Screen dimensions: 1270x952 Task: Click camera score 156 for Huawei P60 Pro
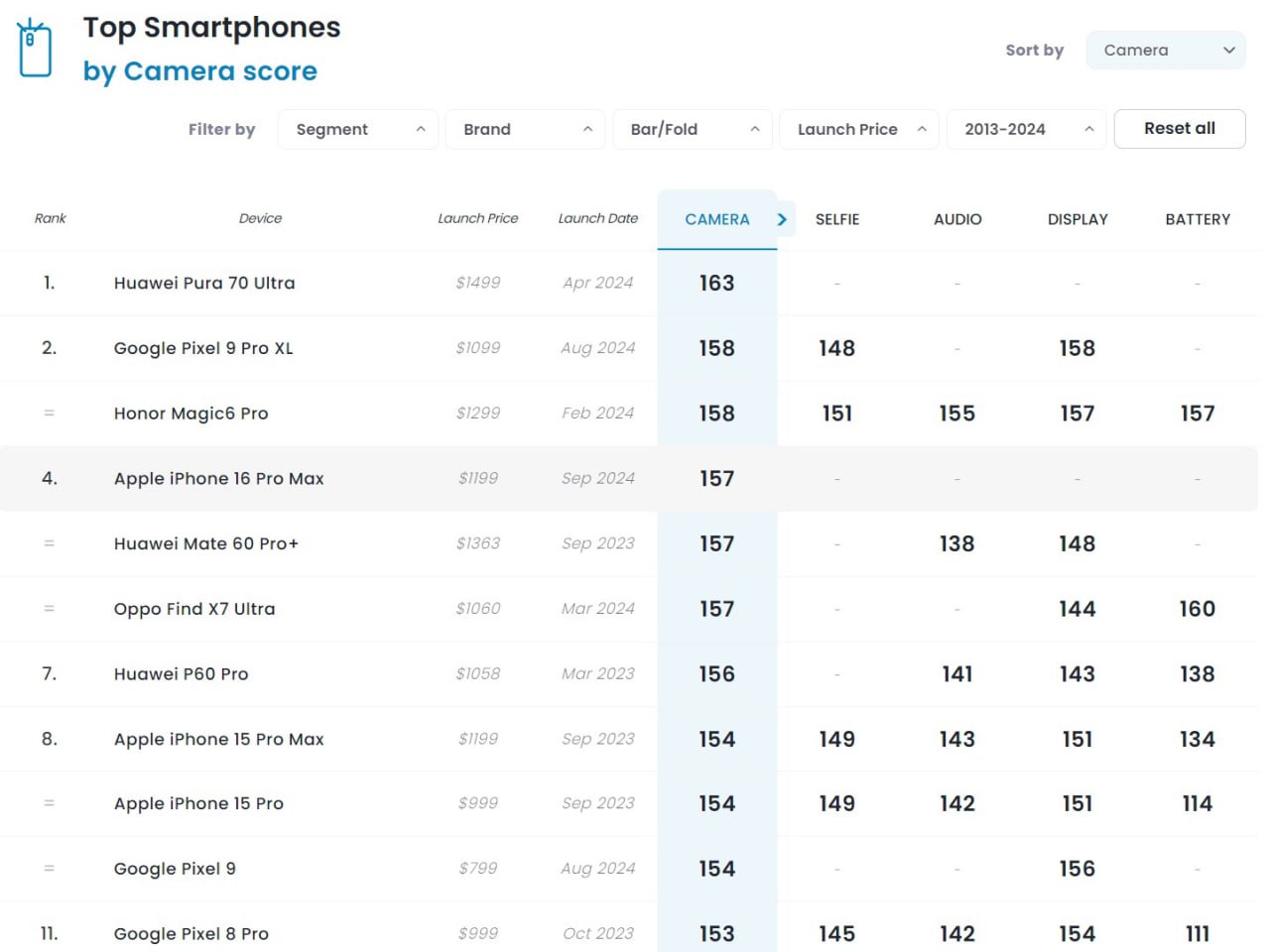[x=716, y=674]
